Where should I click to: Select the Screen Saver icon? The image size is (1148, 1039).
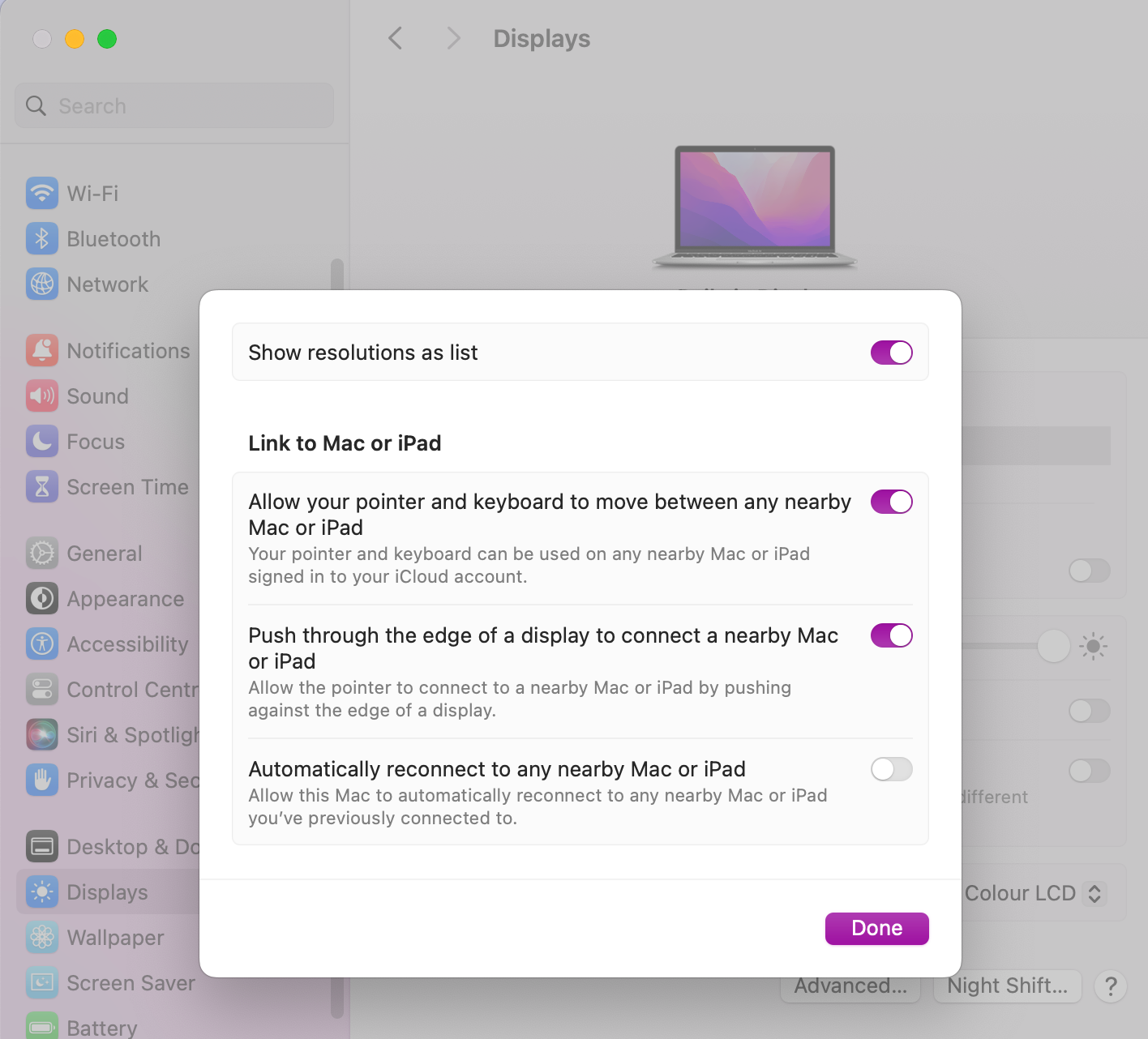(x=42, y=982)
